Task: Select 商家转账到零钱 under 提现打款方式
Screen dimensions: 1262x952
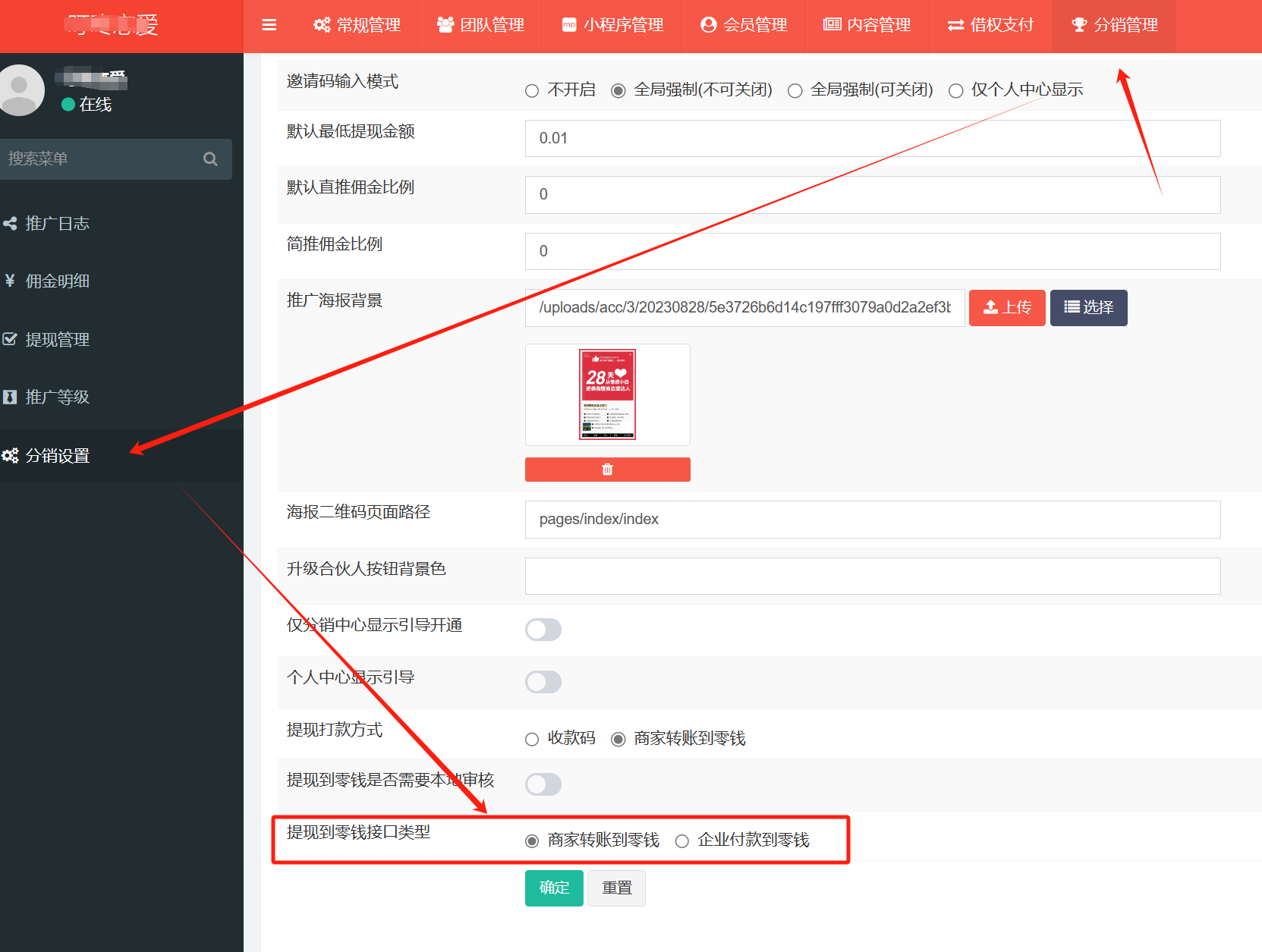Action: 618,740
